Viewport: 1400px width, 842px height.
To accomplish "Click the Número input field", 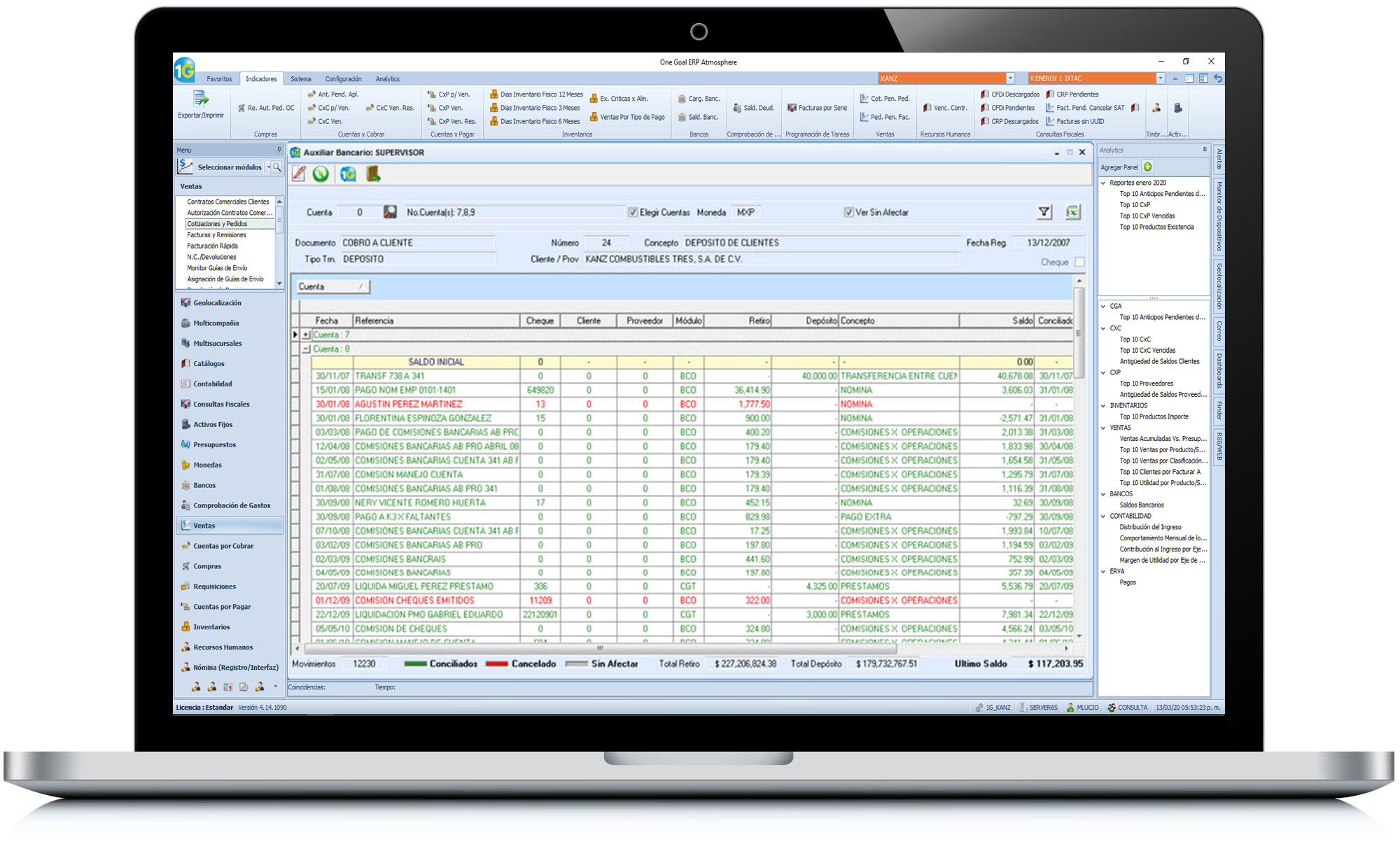I will pos(606,243).
